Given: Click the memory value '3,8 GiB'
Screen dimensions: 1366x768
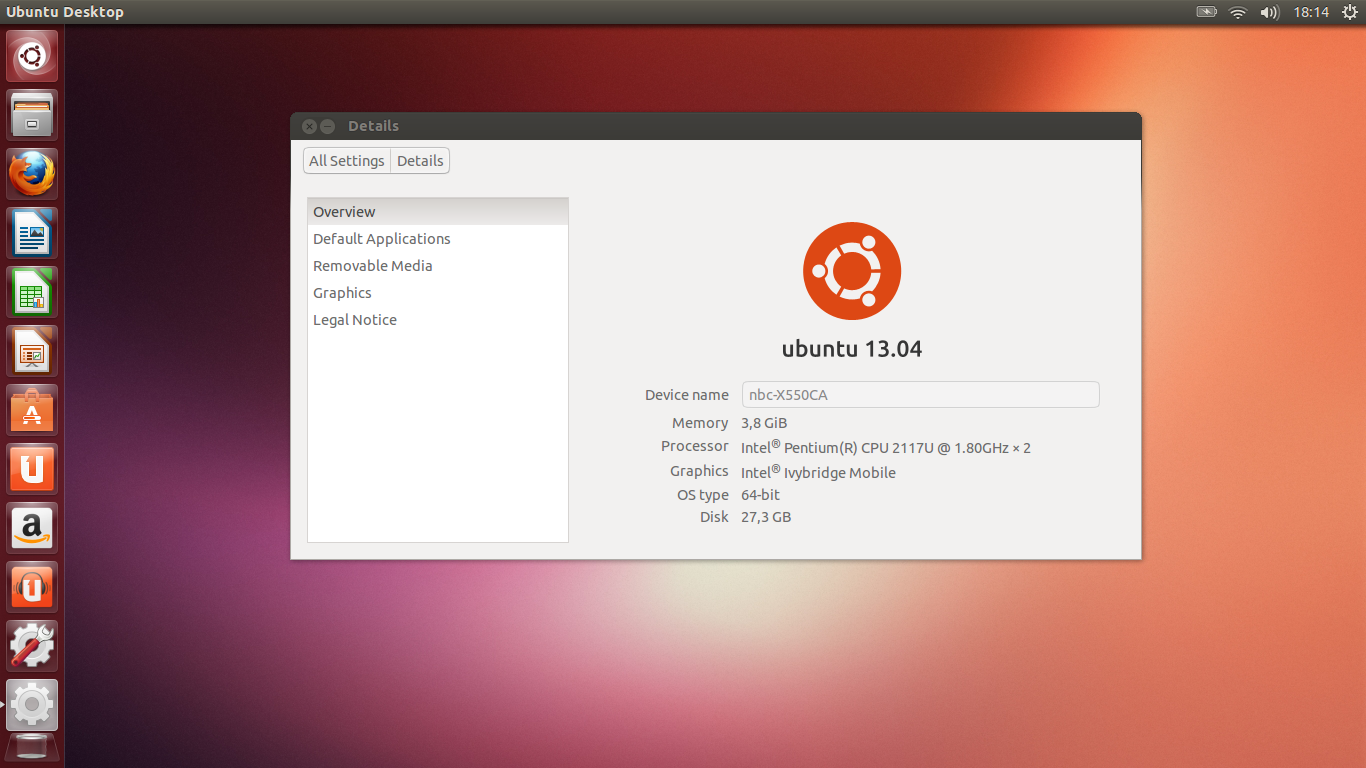Looking at the screenshot, I should pyautogui.click(x=764, y=423).
